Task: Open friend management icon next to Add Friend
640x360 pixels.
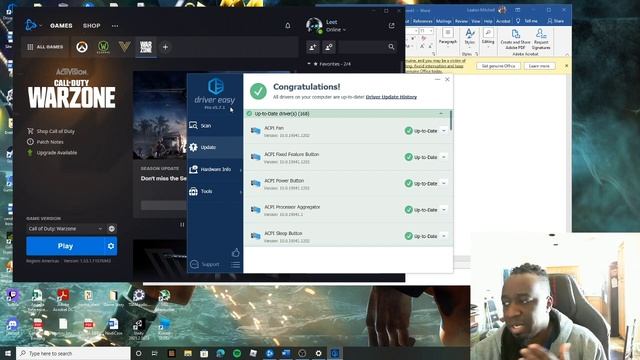Action: pos(329,47)
